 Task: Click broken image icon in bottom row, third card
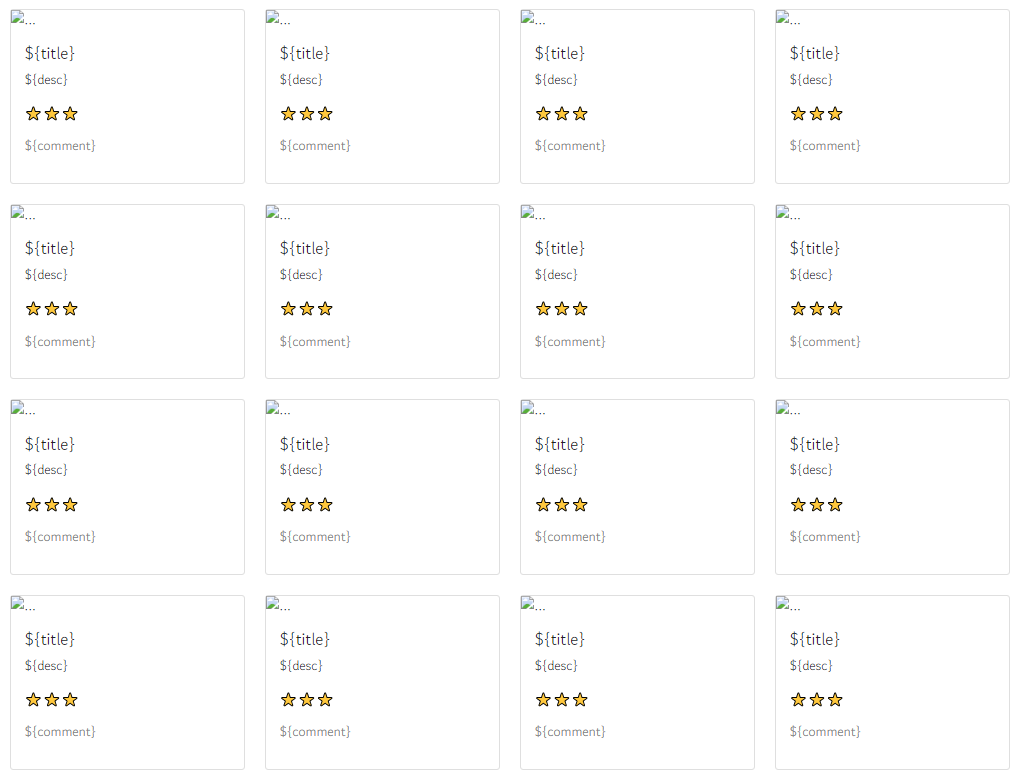(527, 603)
